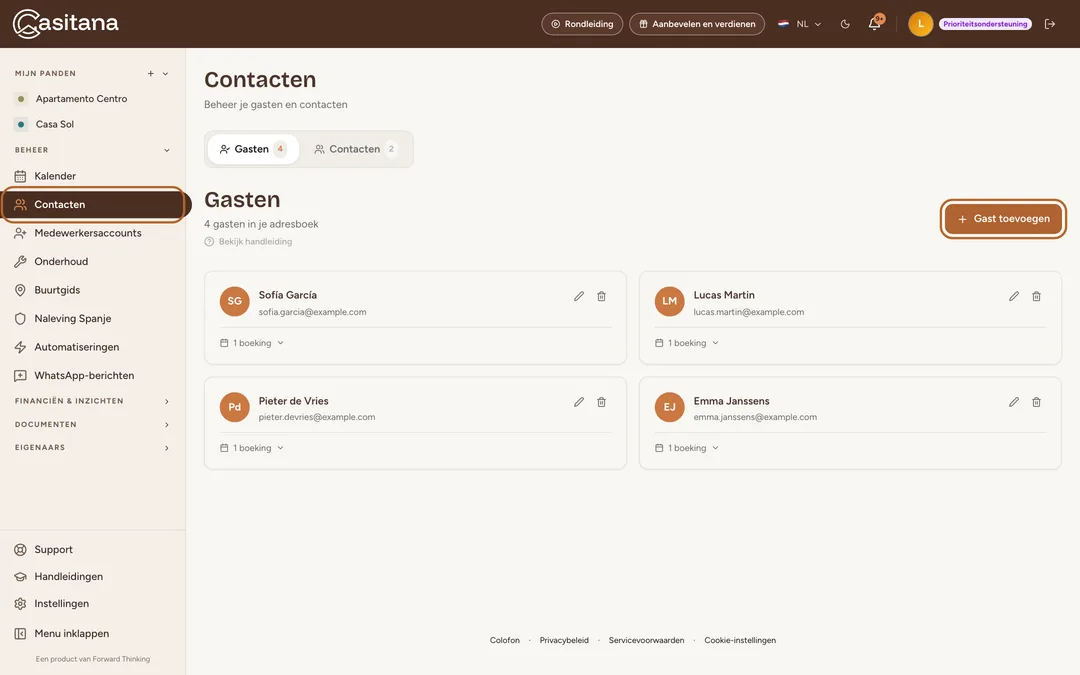Open Instellingen settings
This screenshot has height=675, width=1080.
click(x=92, y=603)
